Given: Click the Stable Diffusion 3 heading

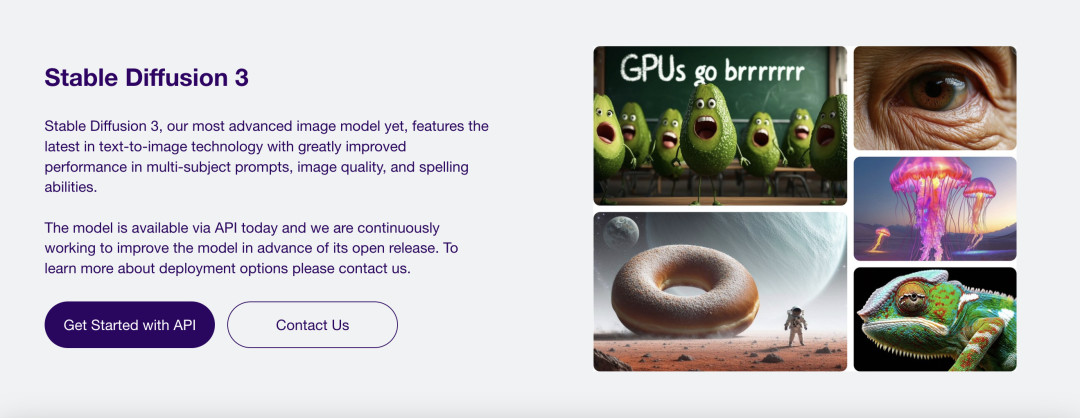Looking at the screenshot, I should point(147,77).
